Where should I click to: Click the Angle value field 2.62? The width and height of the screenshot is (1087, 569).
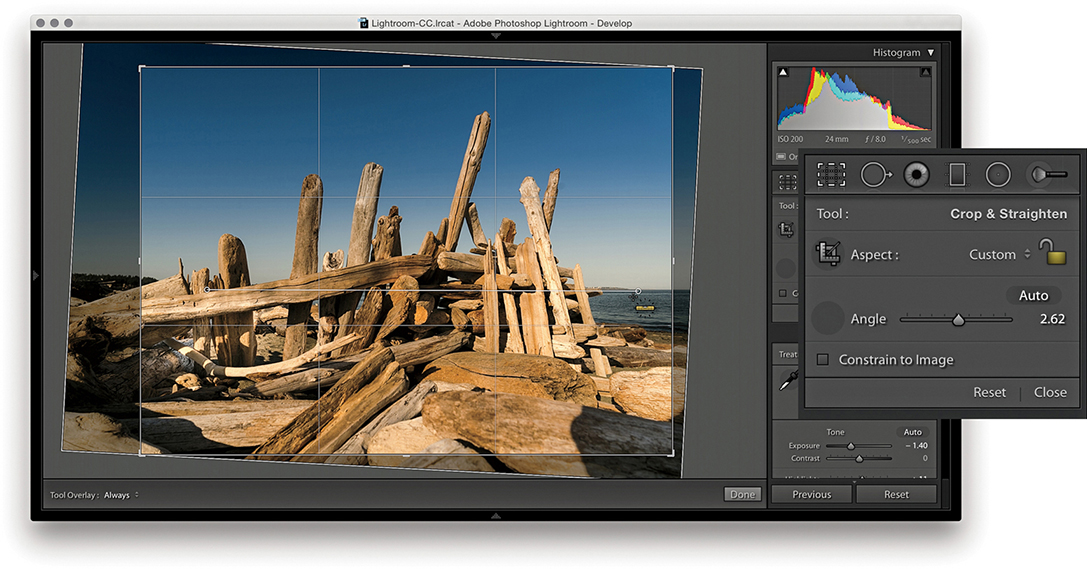1051,320
